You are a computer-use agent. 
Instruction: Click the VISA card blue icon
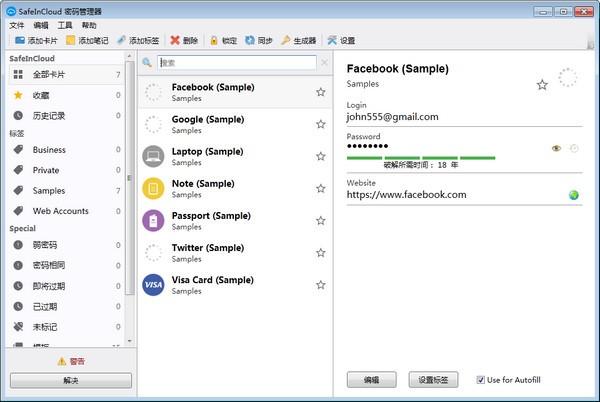coord(153,285)
